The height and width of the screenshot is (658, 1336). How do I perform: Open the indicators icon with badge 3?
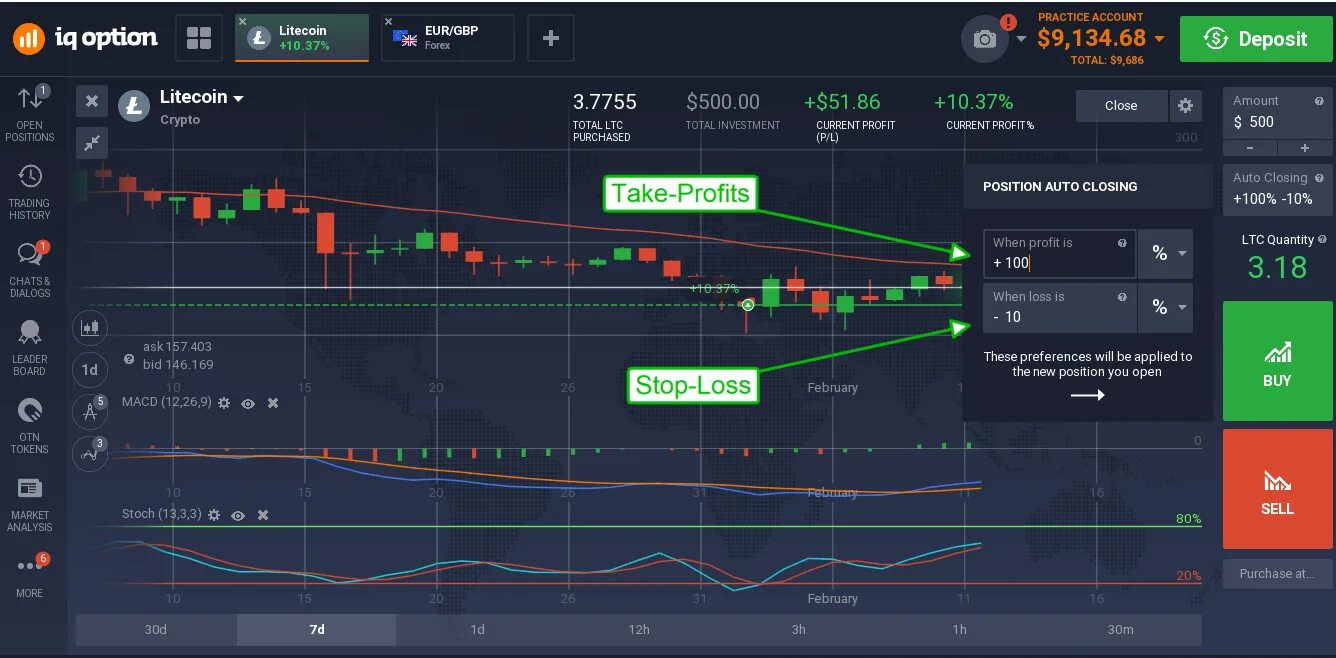[x=90, y=453]
